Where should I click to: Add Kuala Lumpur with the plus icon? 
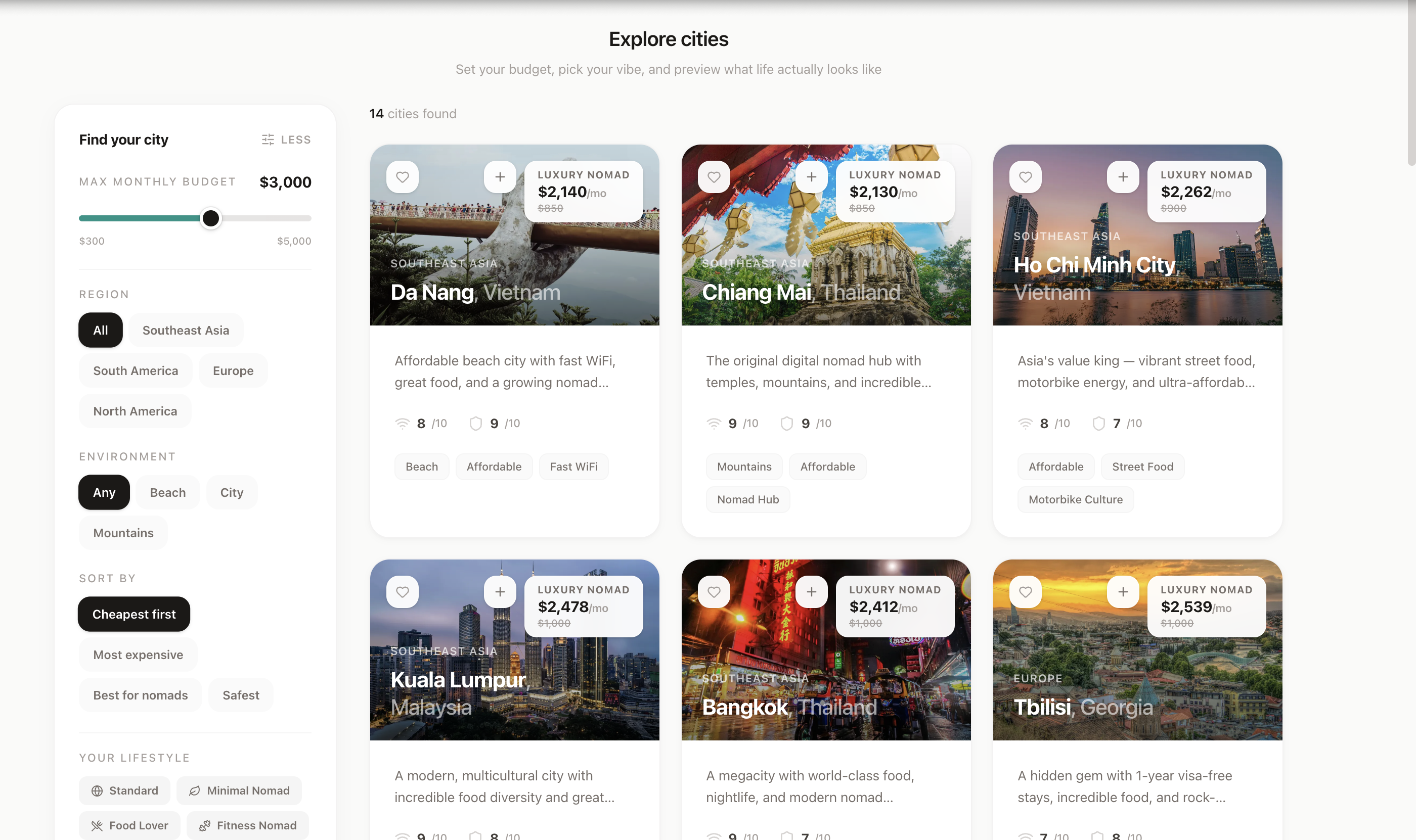500,592
